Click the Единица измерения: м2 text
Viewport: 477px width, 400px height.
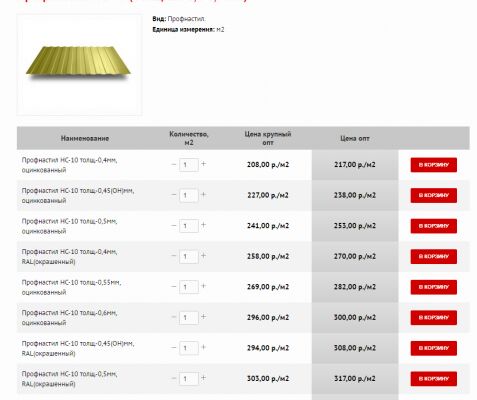tap(188, 30)
